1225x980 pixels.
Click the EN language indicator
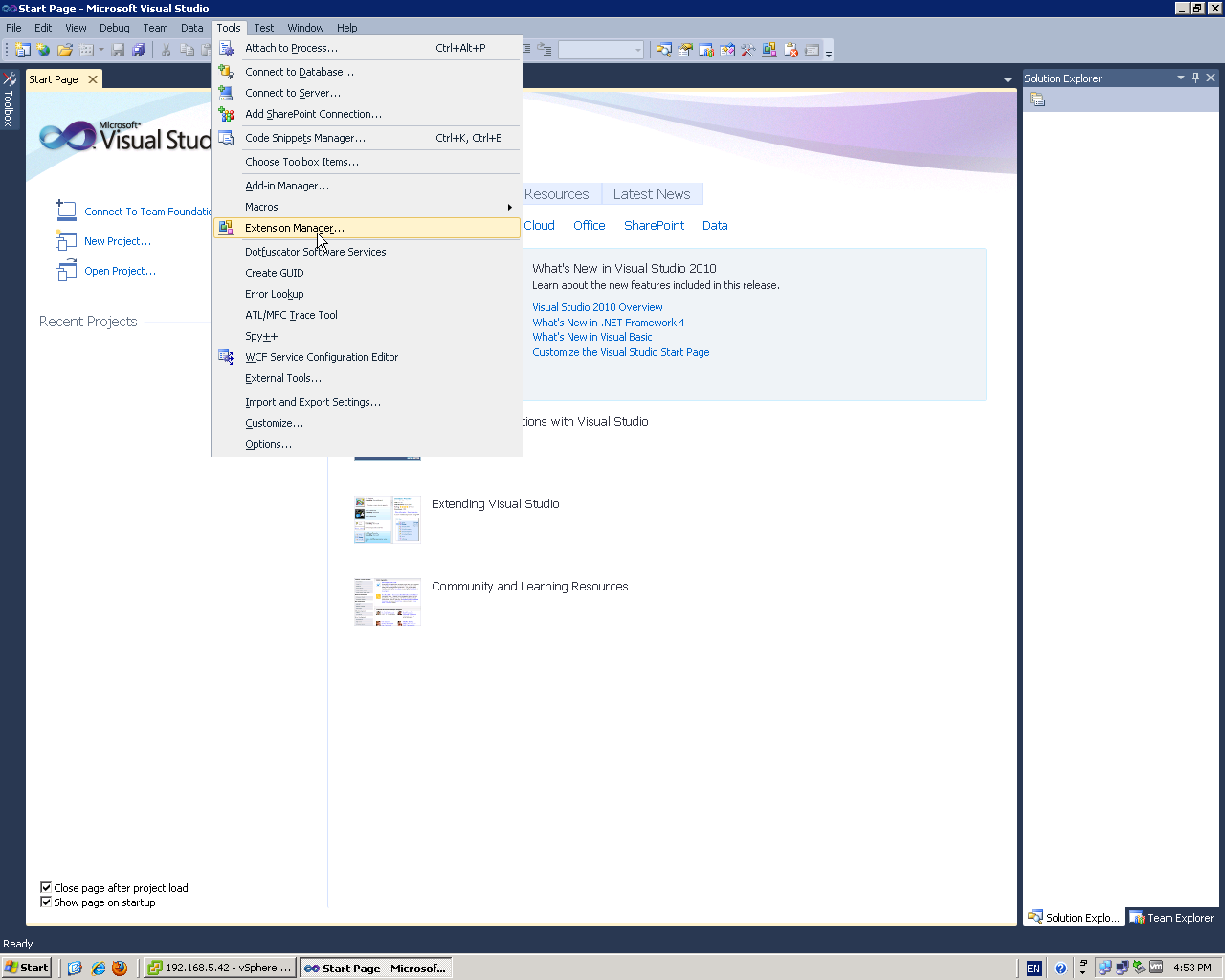click(1034, 969)
